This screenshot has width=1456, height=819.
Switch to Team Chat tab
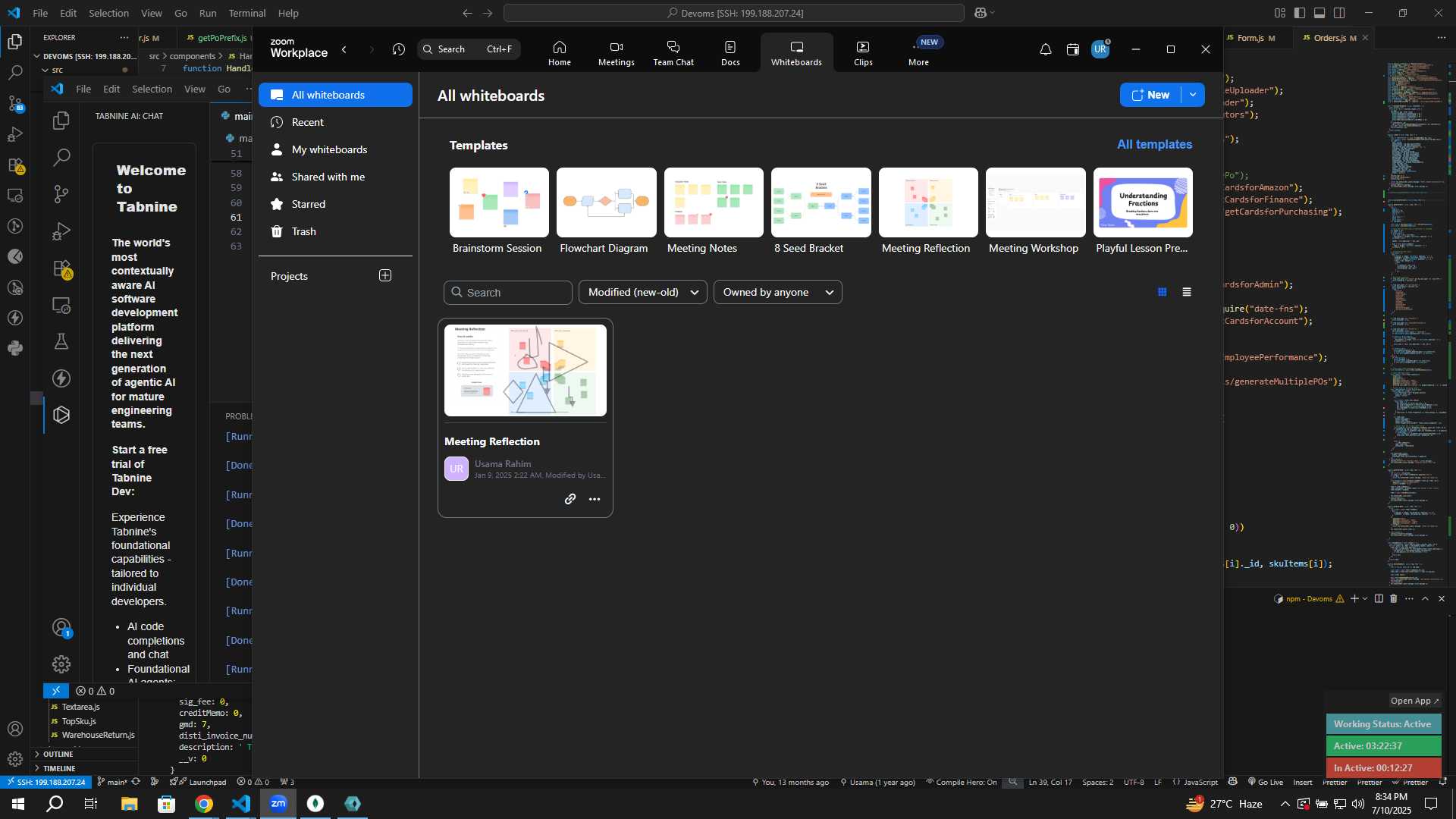673,53
